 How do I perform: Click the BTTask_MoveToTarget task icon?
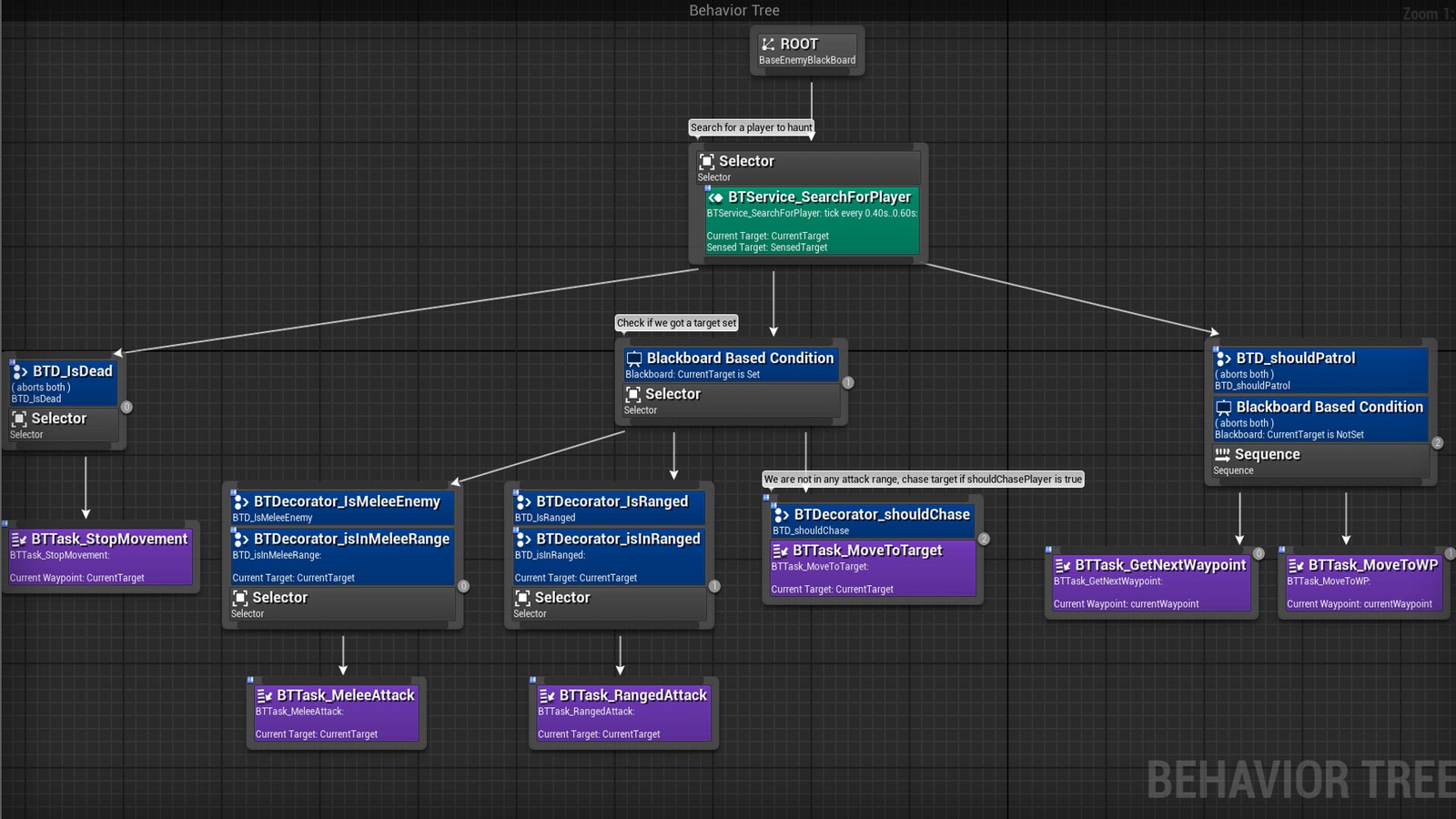coord(780,551)
